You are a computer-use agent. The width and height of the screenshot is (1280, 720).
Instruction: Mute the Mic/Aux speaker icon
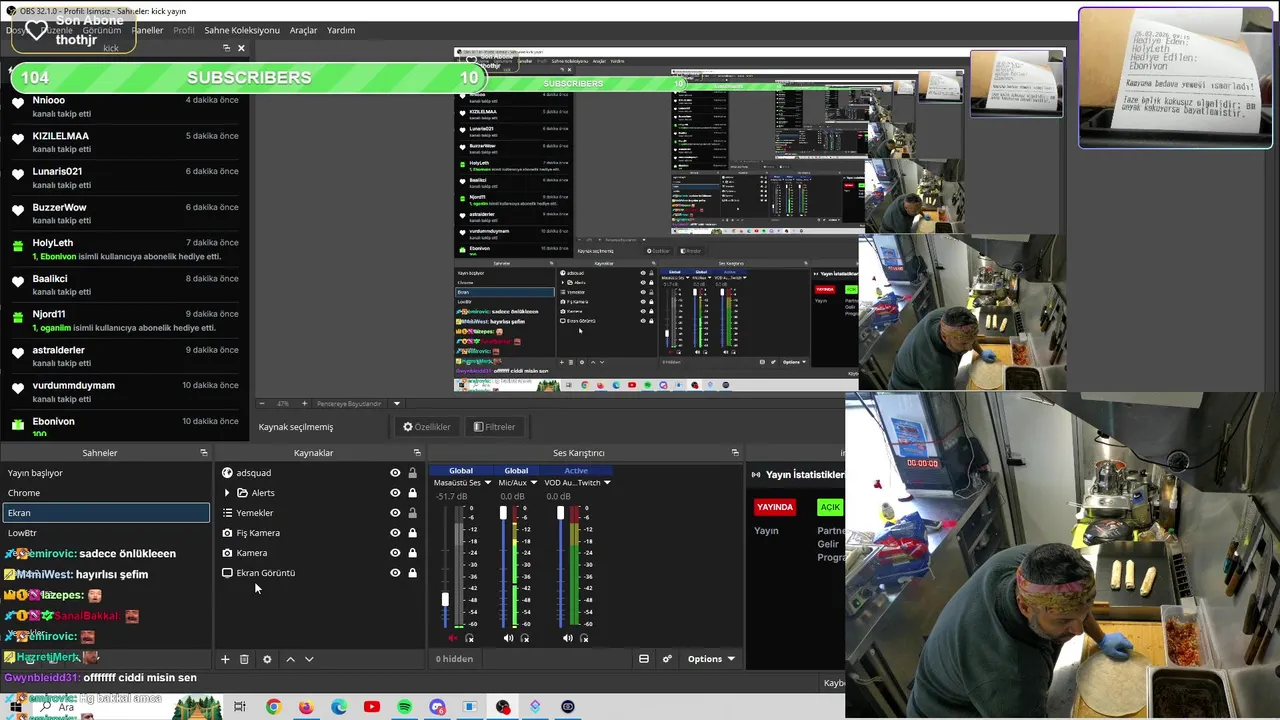tap(508, 638)
